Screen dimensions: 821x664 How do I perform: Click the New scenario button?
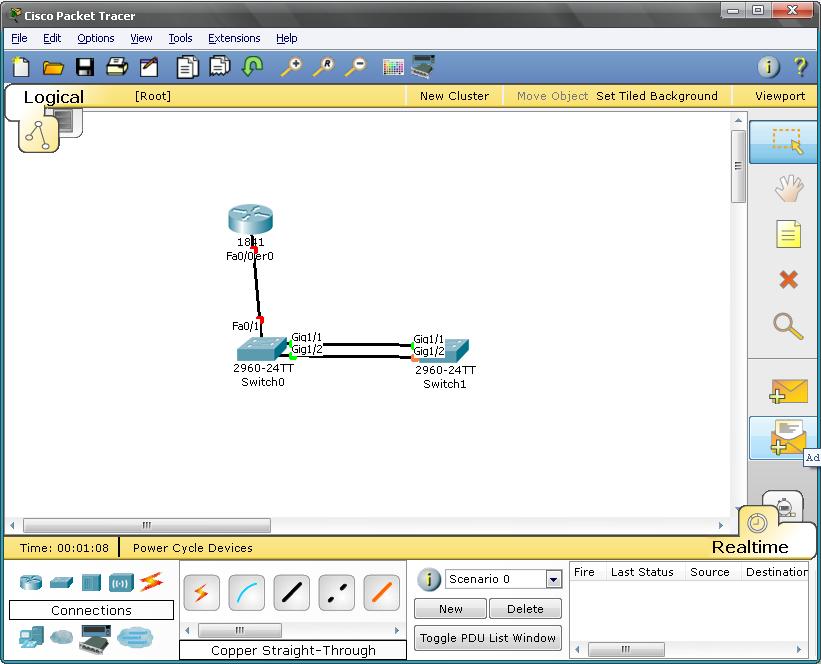point(451,609)
